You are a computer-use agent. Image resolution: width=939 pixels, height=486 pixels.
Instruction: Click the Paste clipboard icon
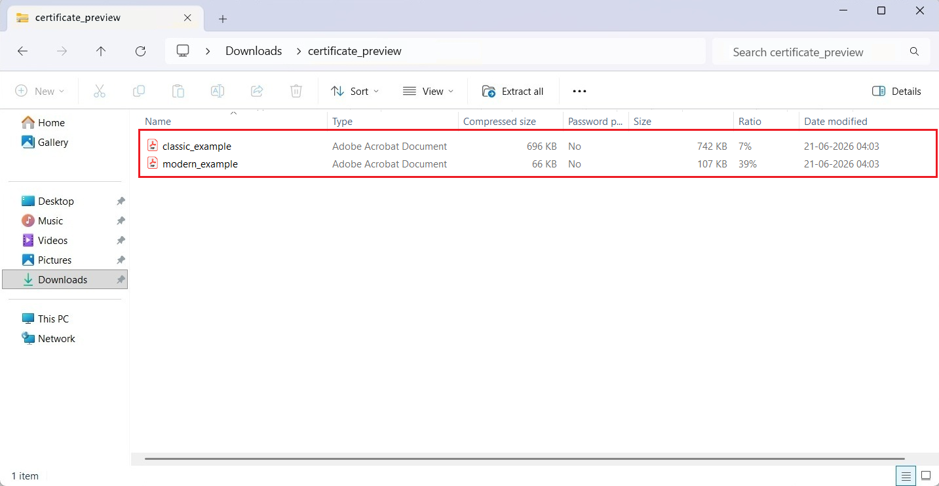(178, 91)
